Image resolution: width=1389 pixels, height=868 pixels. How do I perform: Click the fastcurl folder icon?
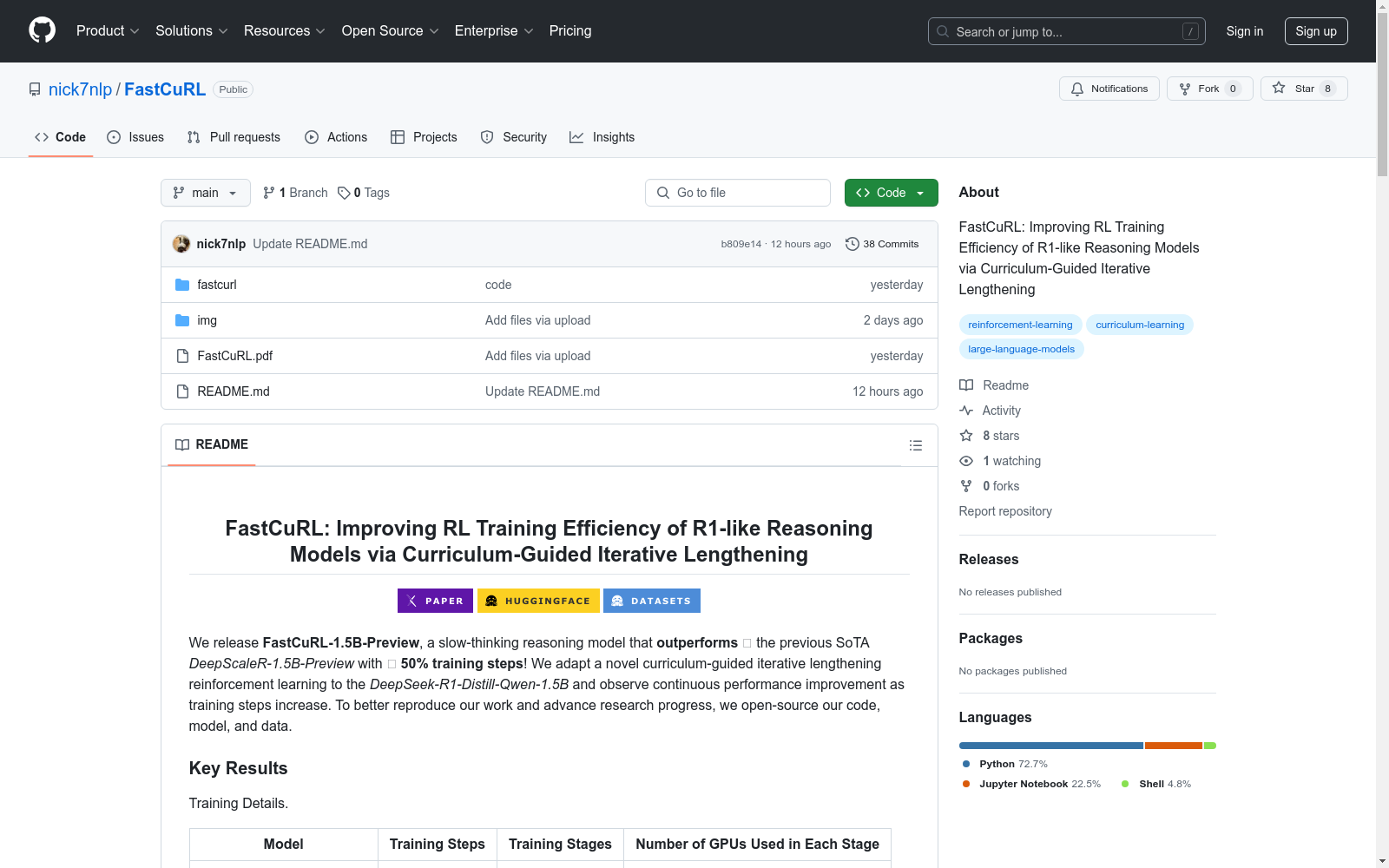point(182,285)
